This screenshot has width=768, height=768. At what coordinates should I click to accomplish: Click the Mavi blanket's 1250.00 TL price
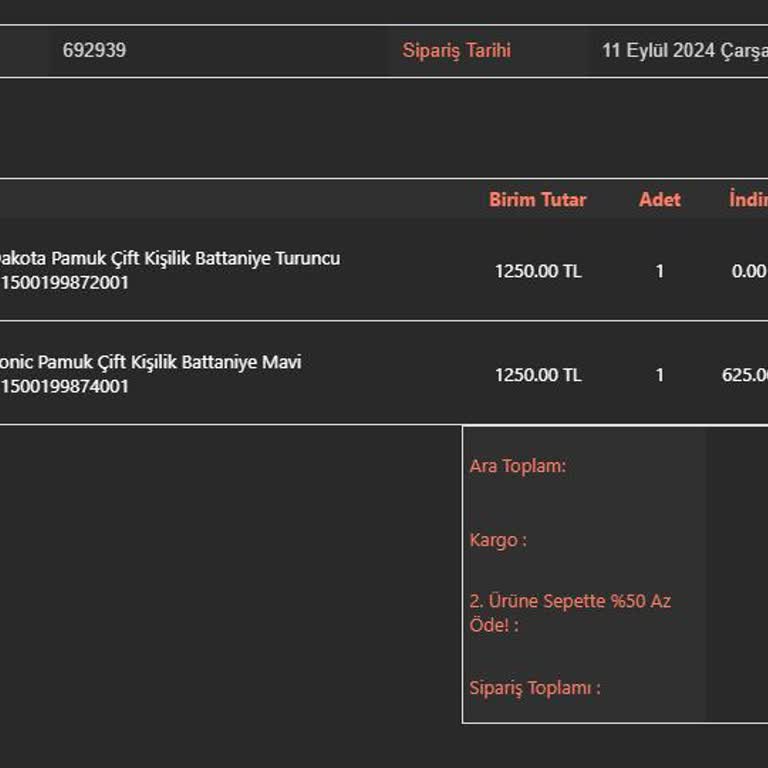[537, 375]
